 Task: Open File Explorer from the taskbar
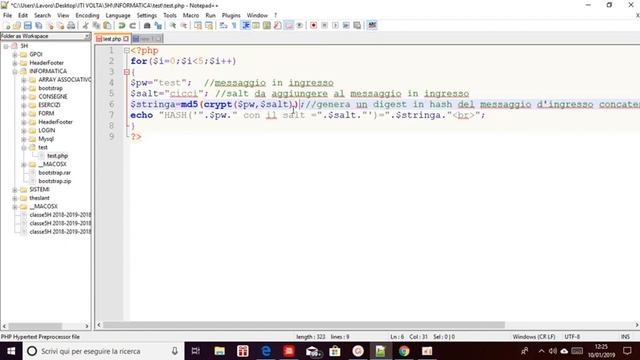click(x=220, y=351)
